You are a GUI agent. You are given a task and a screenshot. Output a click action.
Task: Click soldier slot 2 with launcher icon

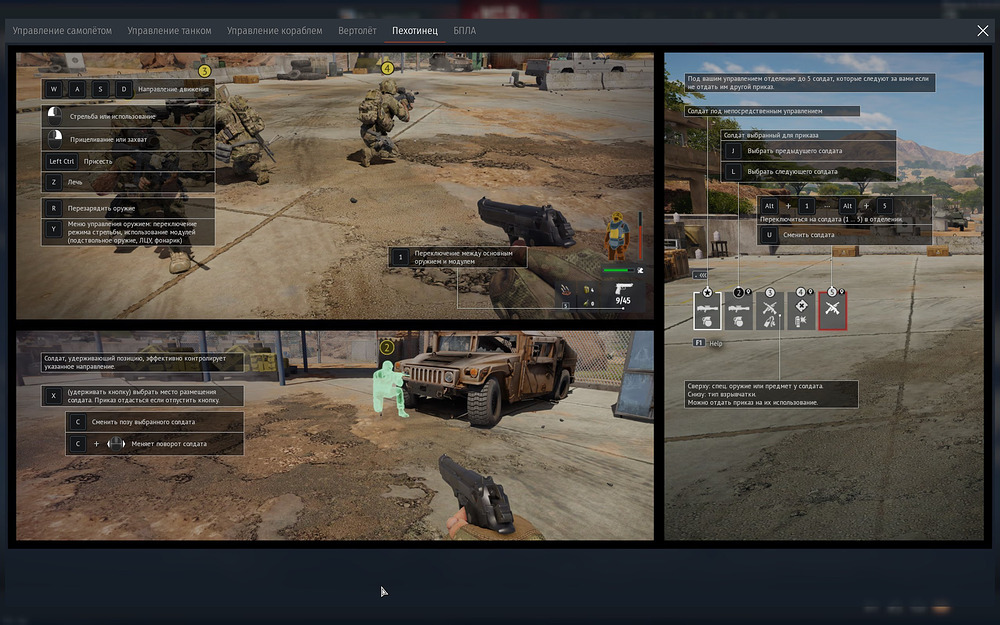739,311
